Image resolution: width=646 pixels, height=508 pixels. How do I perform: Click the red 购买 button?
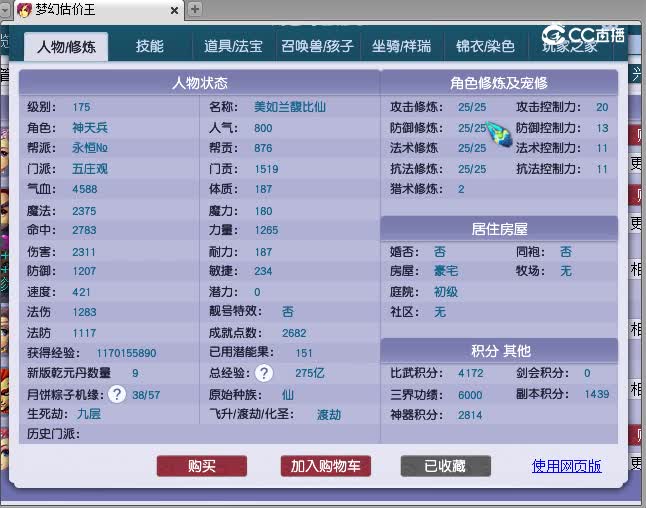[x=202, y=466]
